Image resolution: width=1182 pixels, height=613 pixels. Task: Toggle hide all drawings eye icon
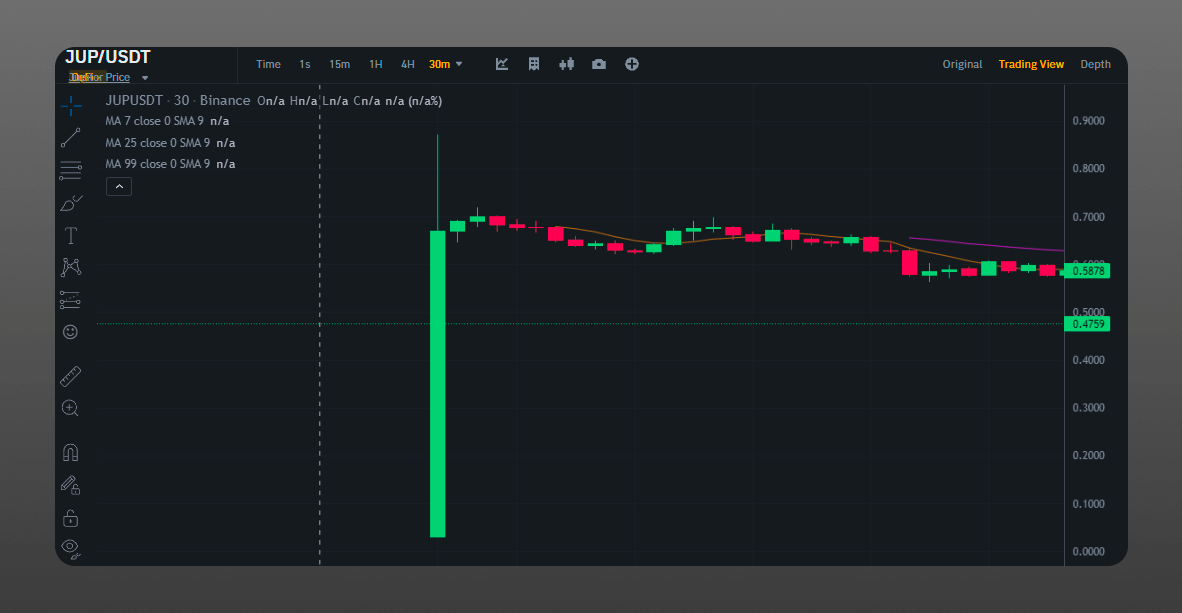[71, 547]
